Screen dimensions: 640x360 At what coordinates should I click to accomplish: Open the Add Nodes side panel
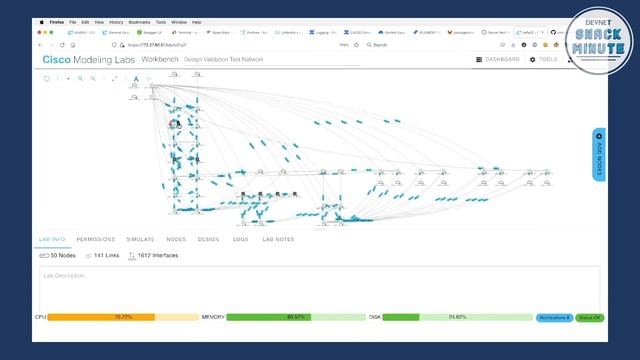point(599,155)
